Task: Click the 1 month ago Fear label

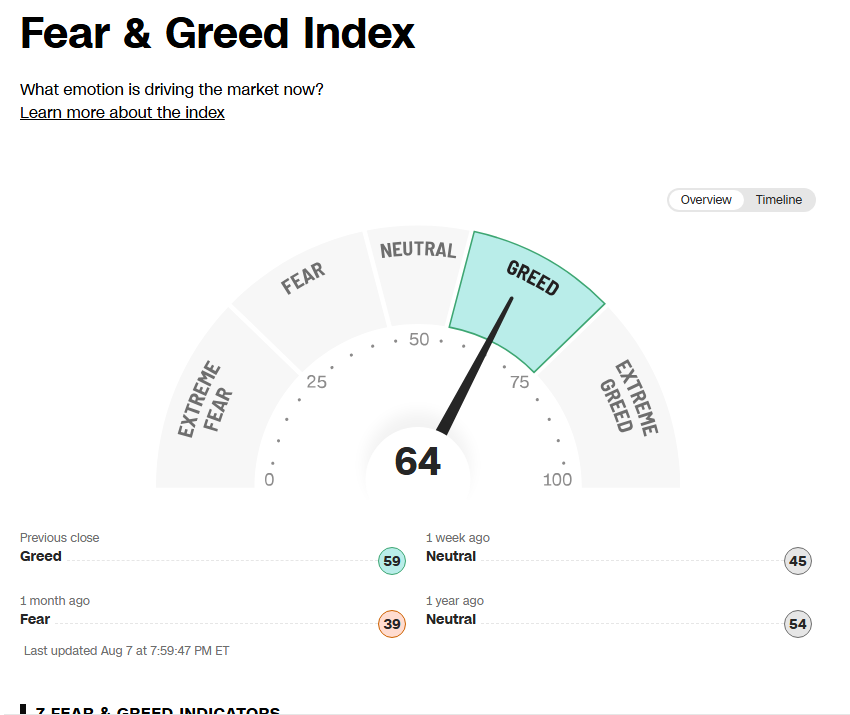Action: tap(35, 619)
